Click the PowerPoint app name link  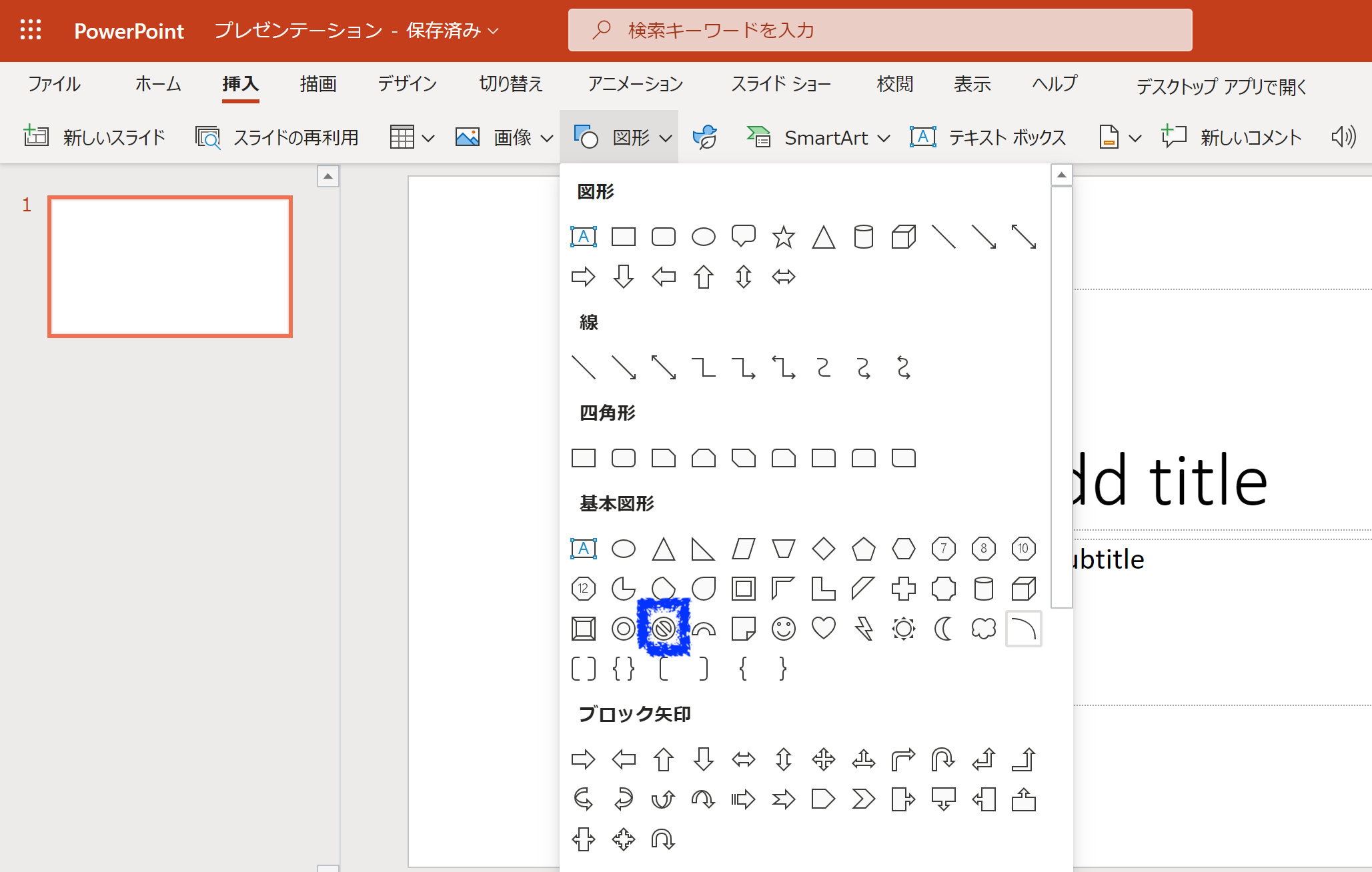tap(129, 31)
